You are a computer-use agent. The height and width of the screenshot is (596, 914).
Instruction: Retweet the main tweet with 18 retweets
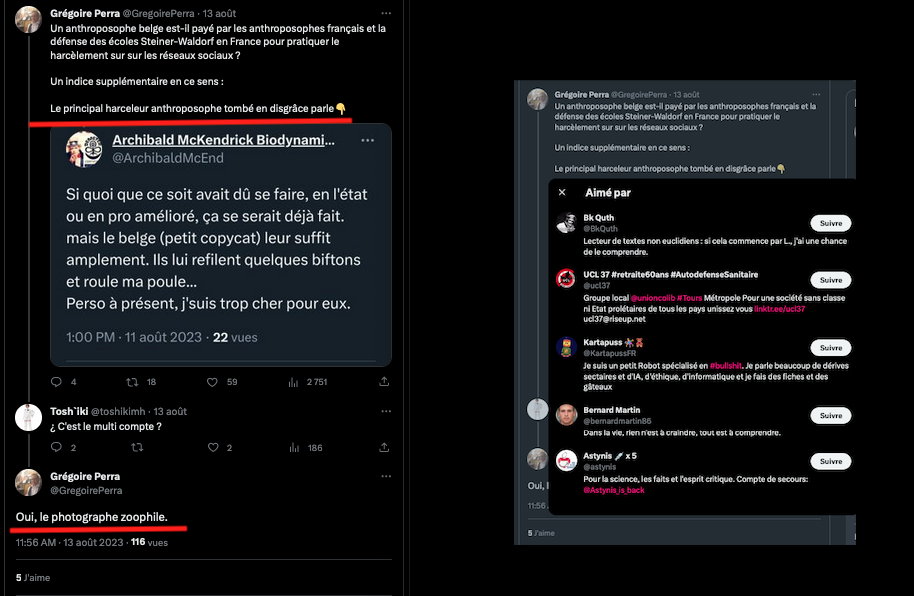click(133, 381)
